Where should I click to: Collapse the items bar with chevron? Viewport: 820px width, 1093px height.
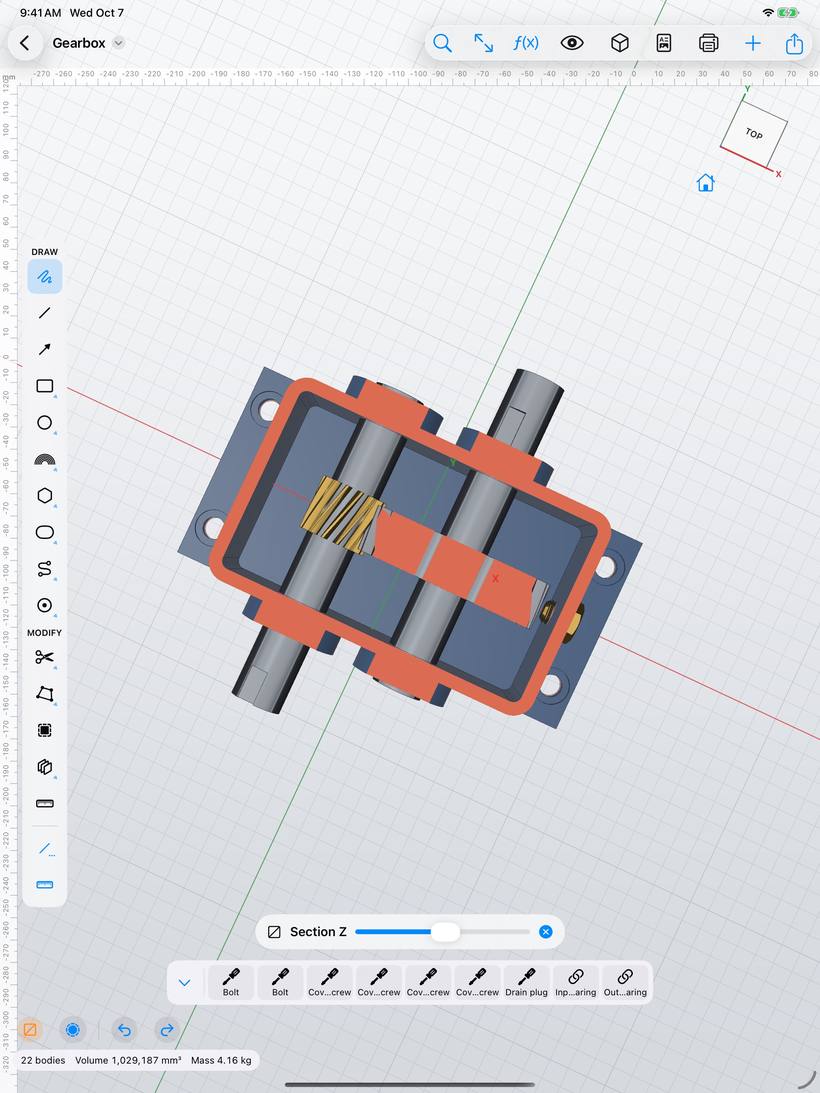184,983
